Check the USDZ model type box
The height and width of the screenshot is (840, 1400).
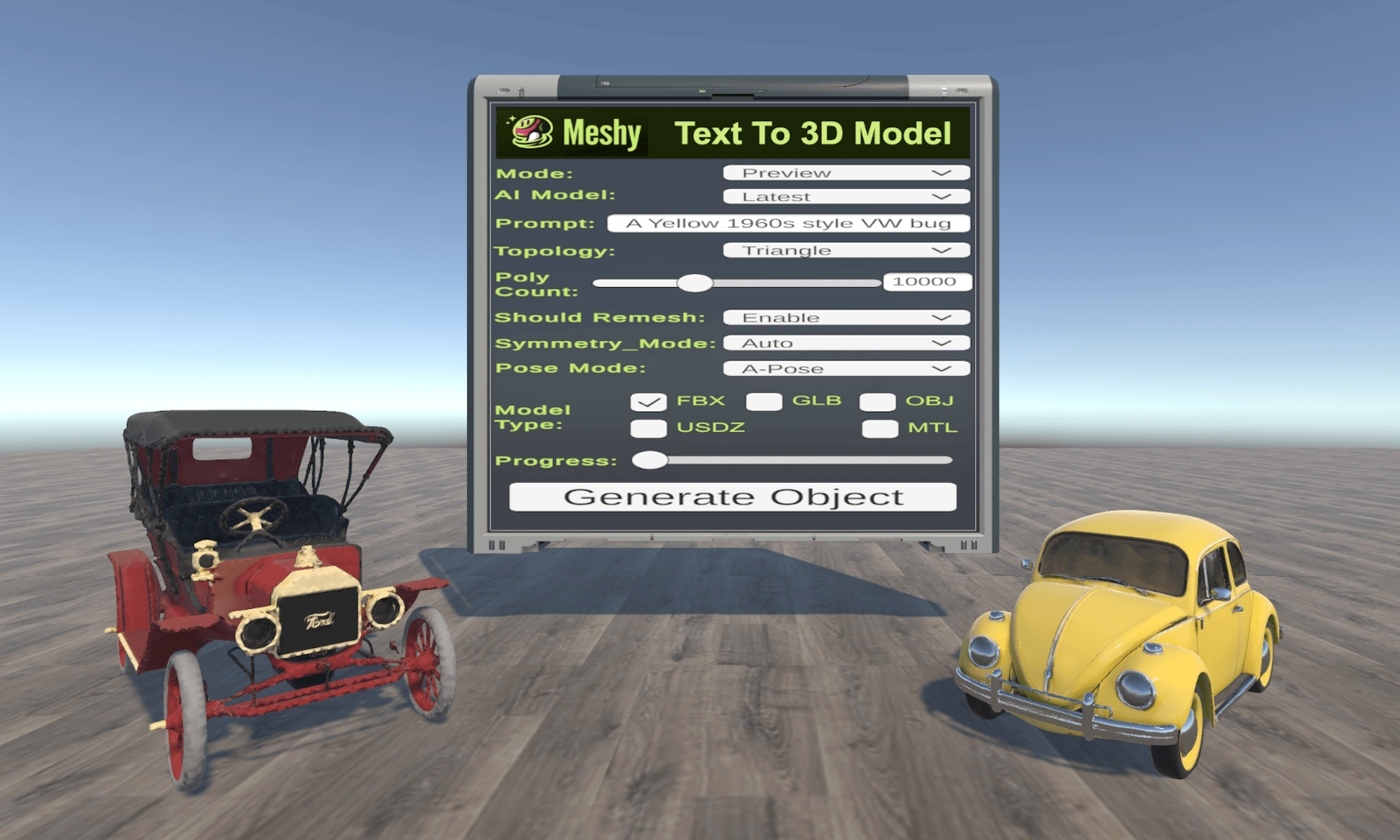pyautogui.click(x=648, y=428)
